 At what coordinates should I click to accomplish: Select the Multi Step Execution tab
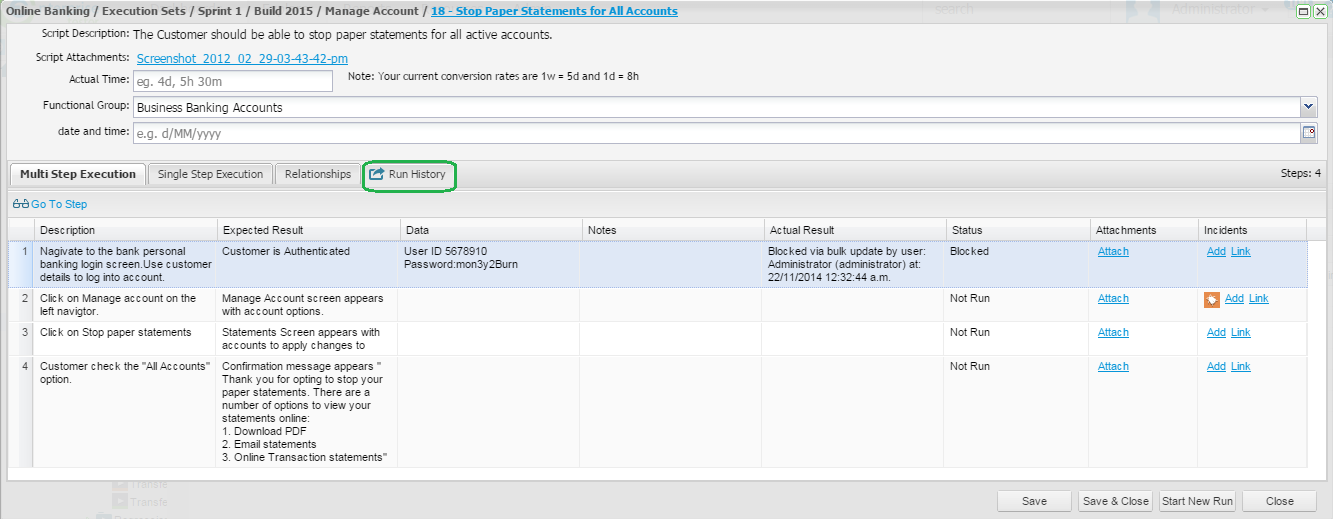coord(78,174)
